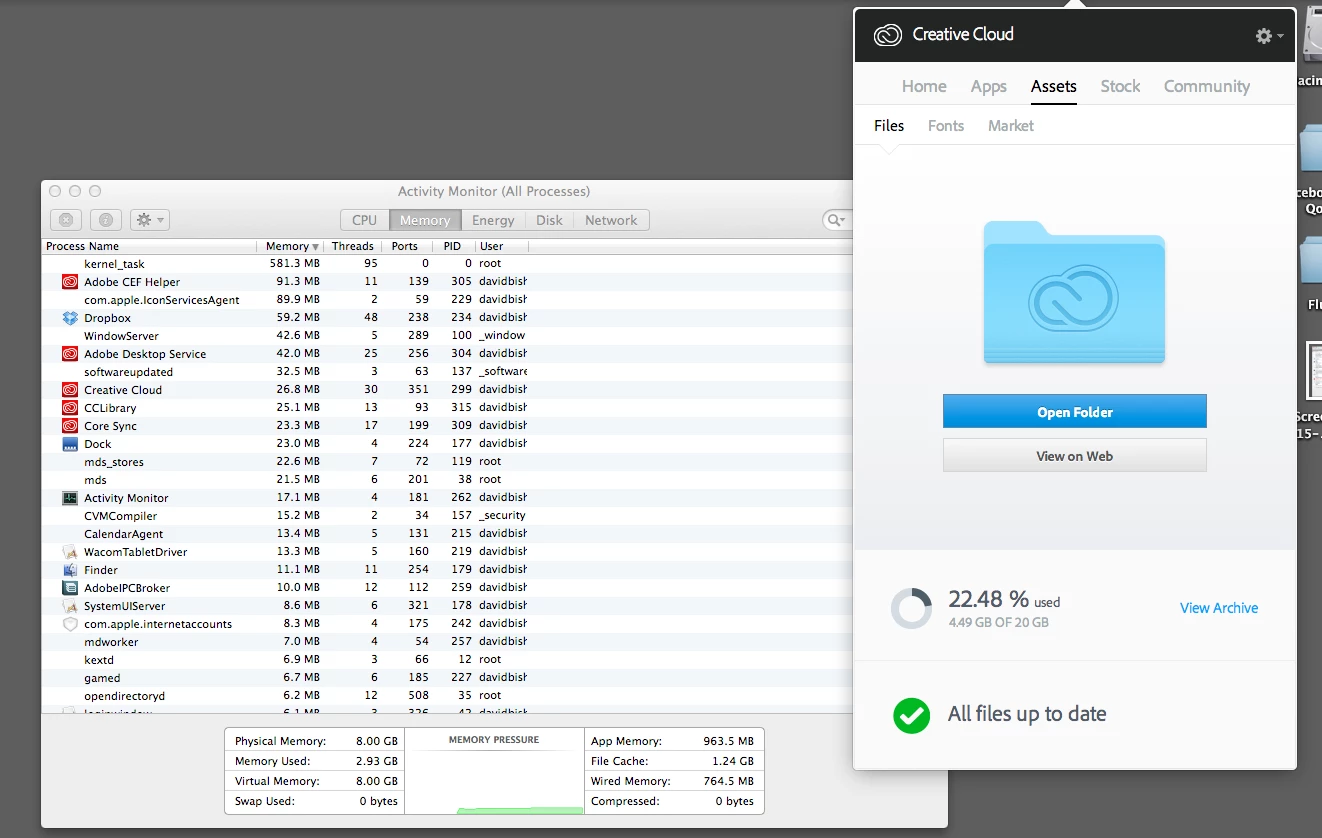1322x838 pixels.
Task: Sort by the Threads column header
Action: point(352,246)
